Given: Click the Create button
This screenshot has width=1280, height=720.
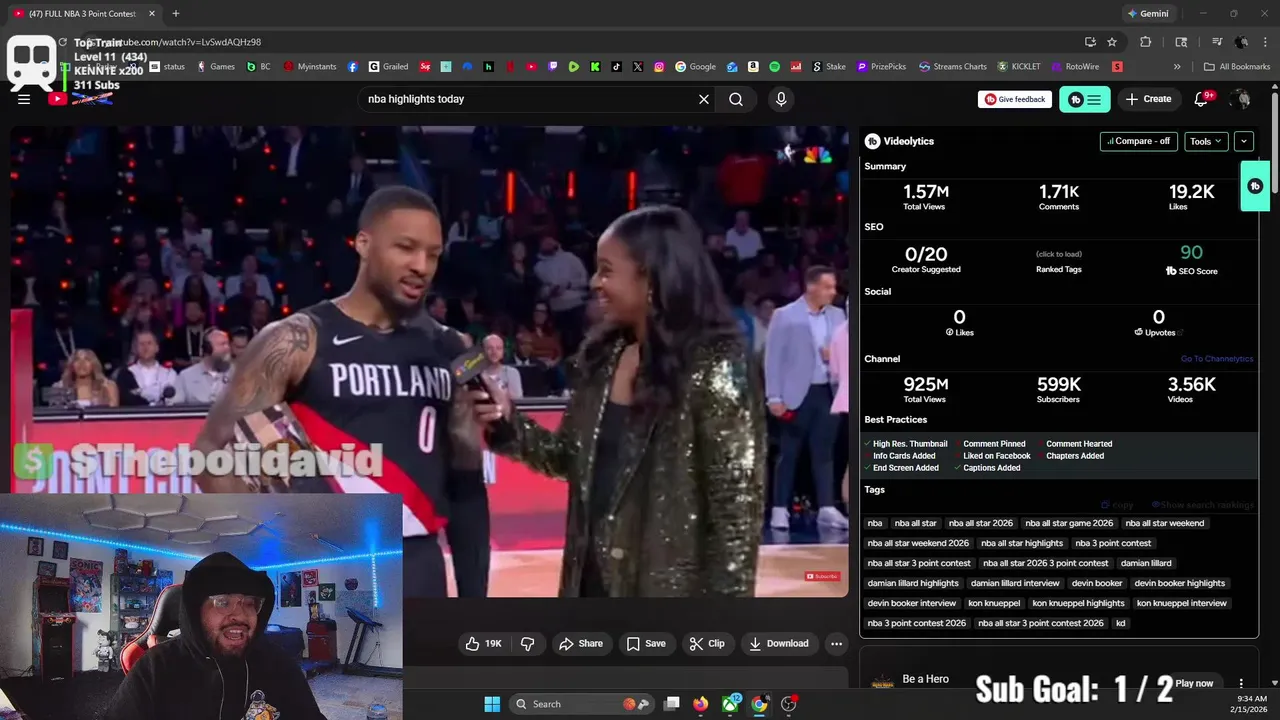Looking at the screenshot, I should click(1148, 99).
